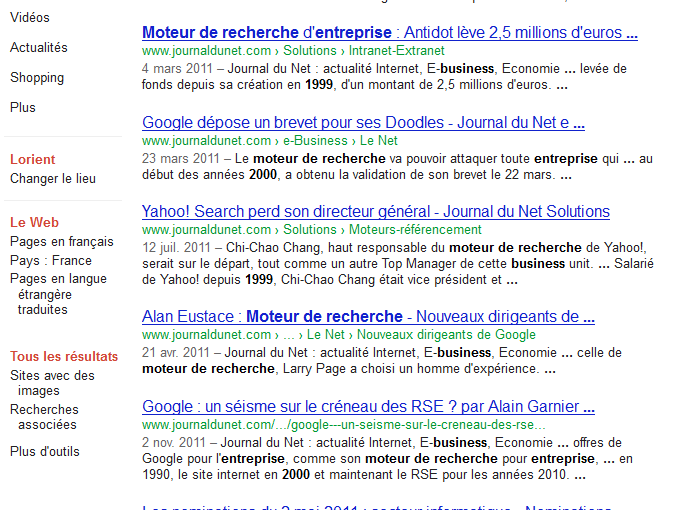
Task: Click www.journaldunet.com URL under Antidot result
Action: click(x=206, y=51)
